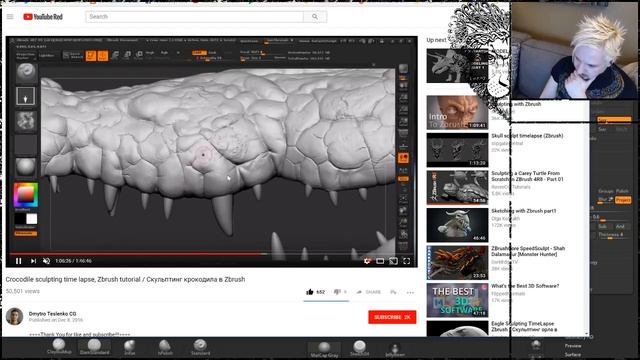Click the orange Draw button in video

tap(103, 56)
